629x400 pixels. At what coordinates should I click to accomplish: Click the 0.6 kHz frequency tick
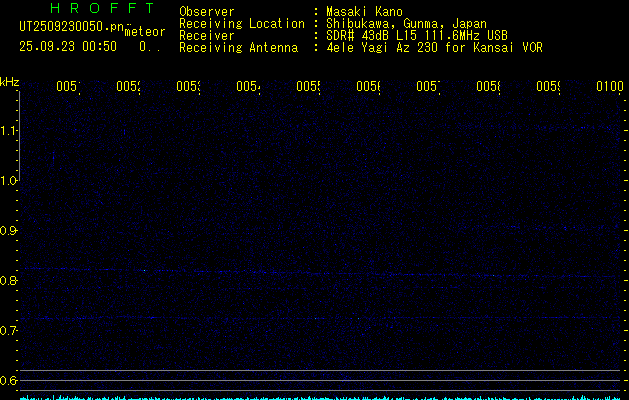[x=9, y=381]
